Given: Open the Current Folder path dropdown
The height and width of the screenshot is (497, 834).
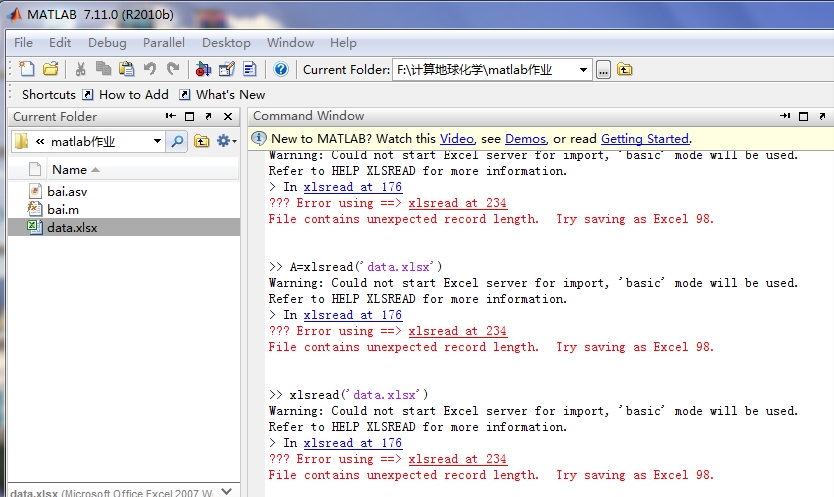Looking at the screenshot, I should pos(583,70).
